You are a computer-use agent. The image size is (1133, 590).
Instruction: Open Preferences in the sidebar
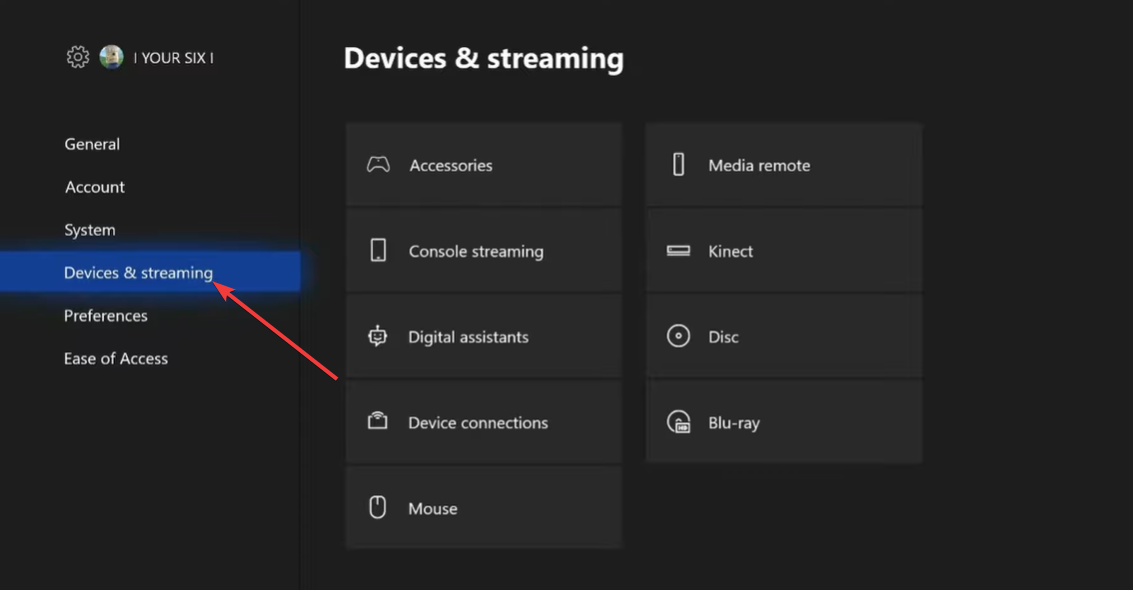click(x=106, y=316)
